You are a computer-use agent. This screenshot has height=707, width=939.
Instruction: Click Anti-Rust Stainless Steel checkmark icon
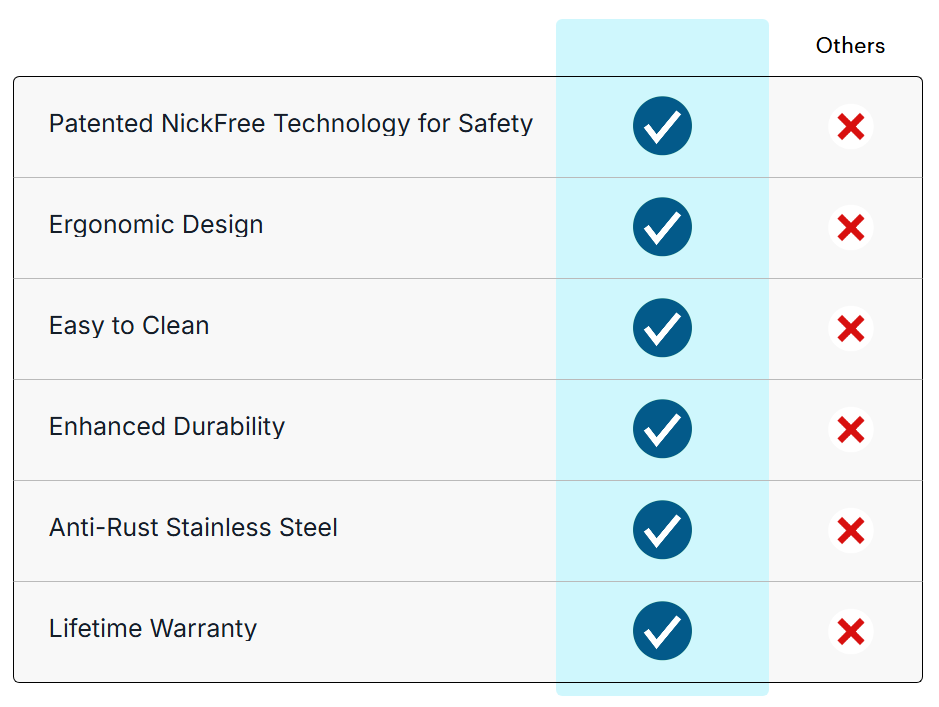coord(662,530)
